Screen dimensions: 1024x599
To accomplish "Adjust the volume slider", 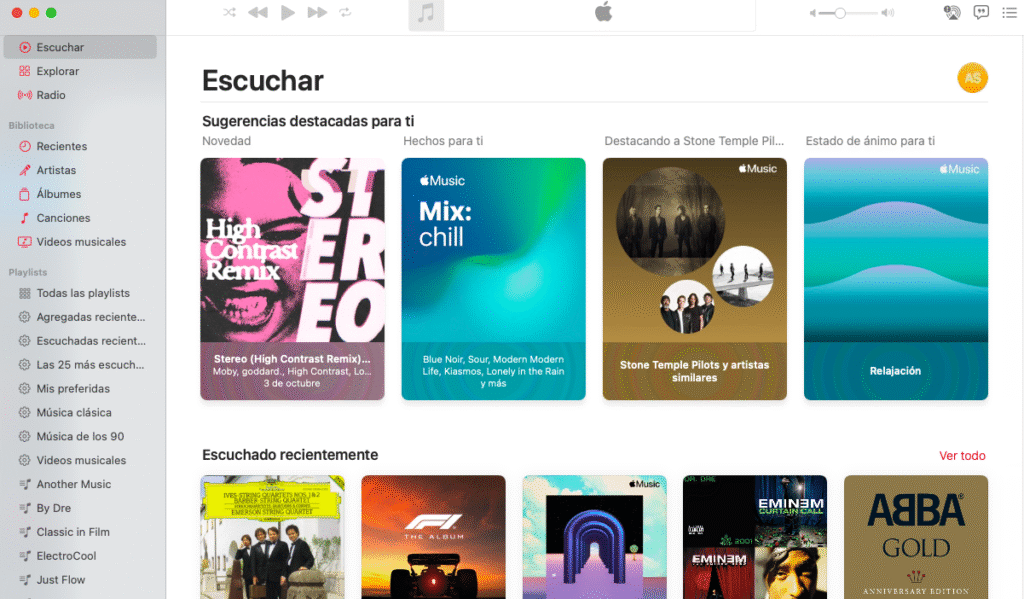I will click(x=841, y=13).
